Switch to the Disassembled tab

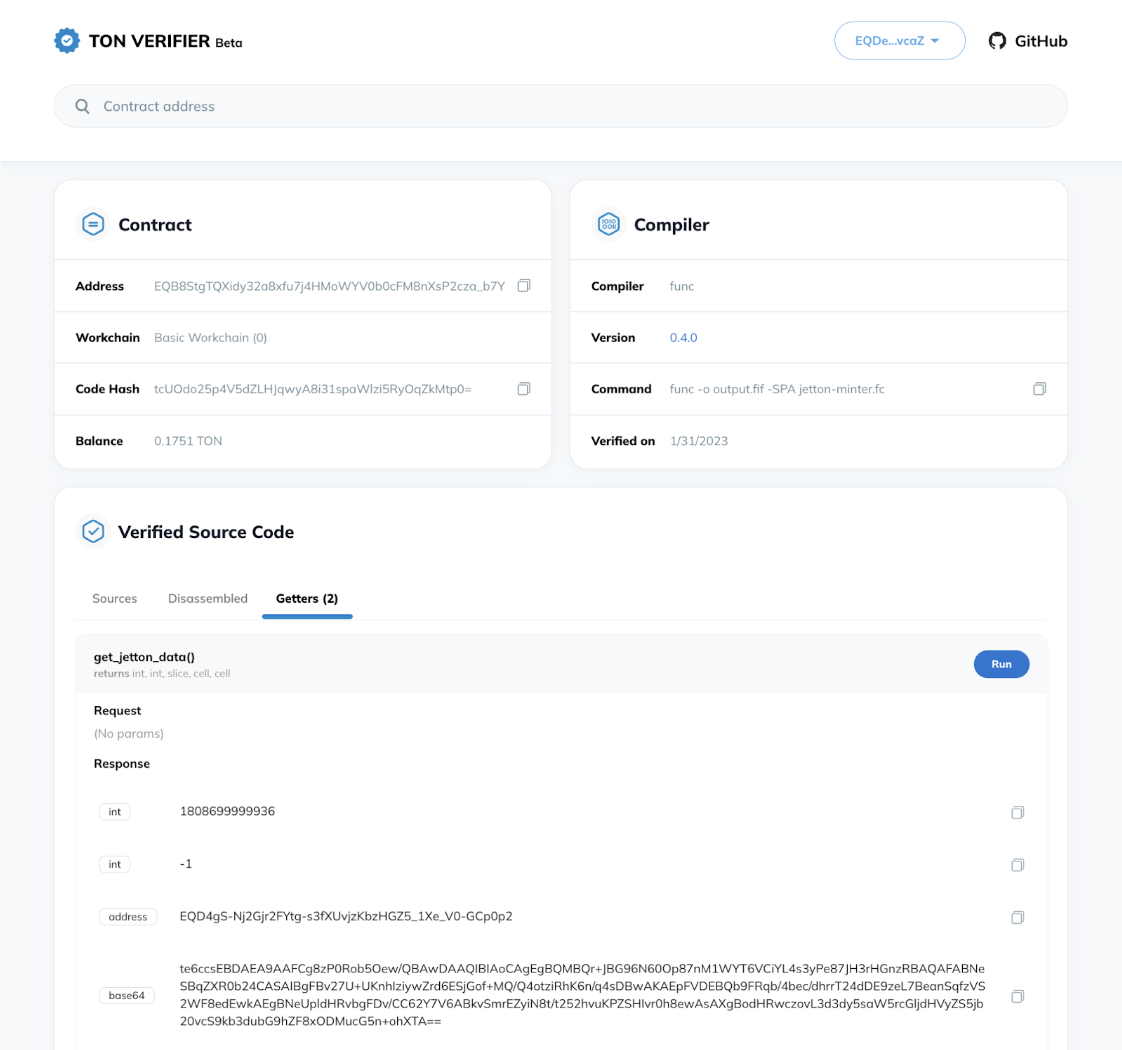click(x=208, y=598)
